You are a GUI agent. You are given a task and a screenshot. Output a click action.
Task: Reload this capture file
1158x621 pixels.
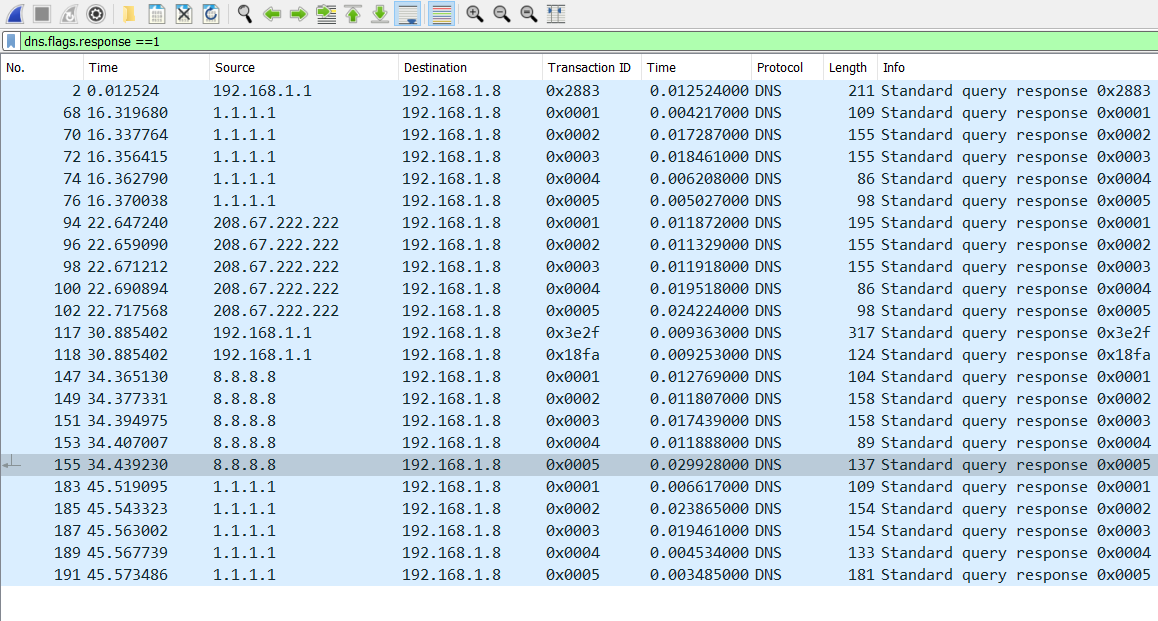tap(210, 14)
